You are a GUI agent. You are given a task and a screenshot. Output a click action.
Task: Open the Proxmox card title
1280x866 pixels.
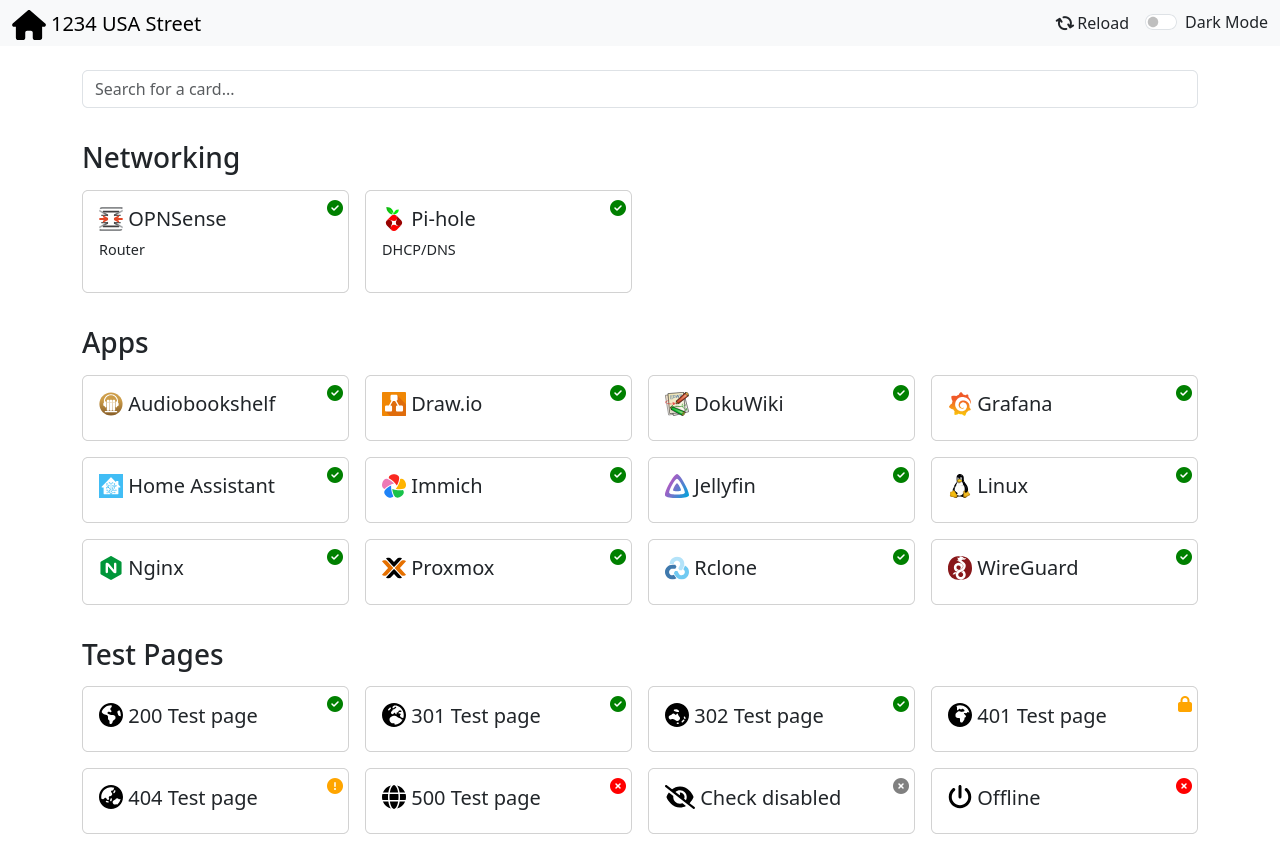(453, 568)
